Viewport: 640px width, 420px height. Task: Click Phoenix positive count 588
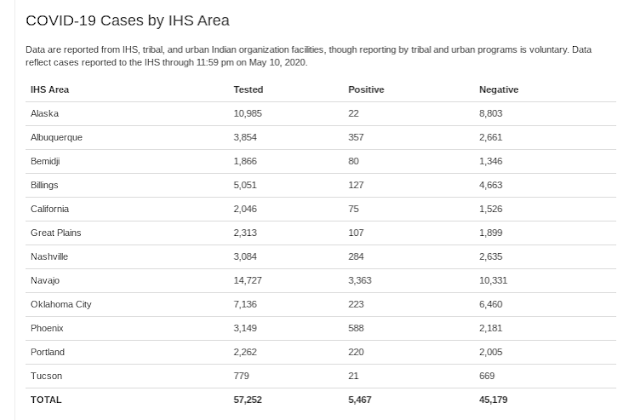click(x=357, y=328)
